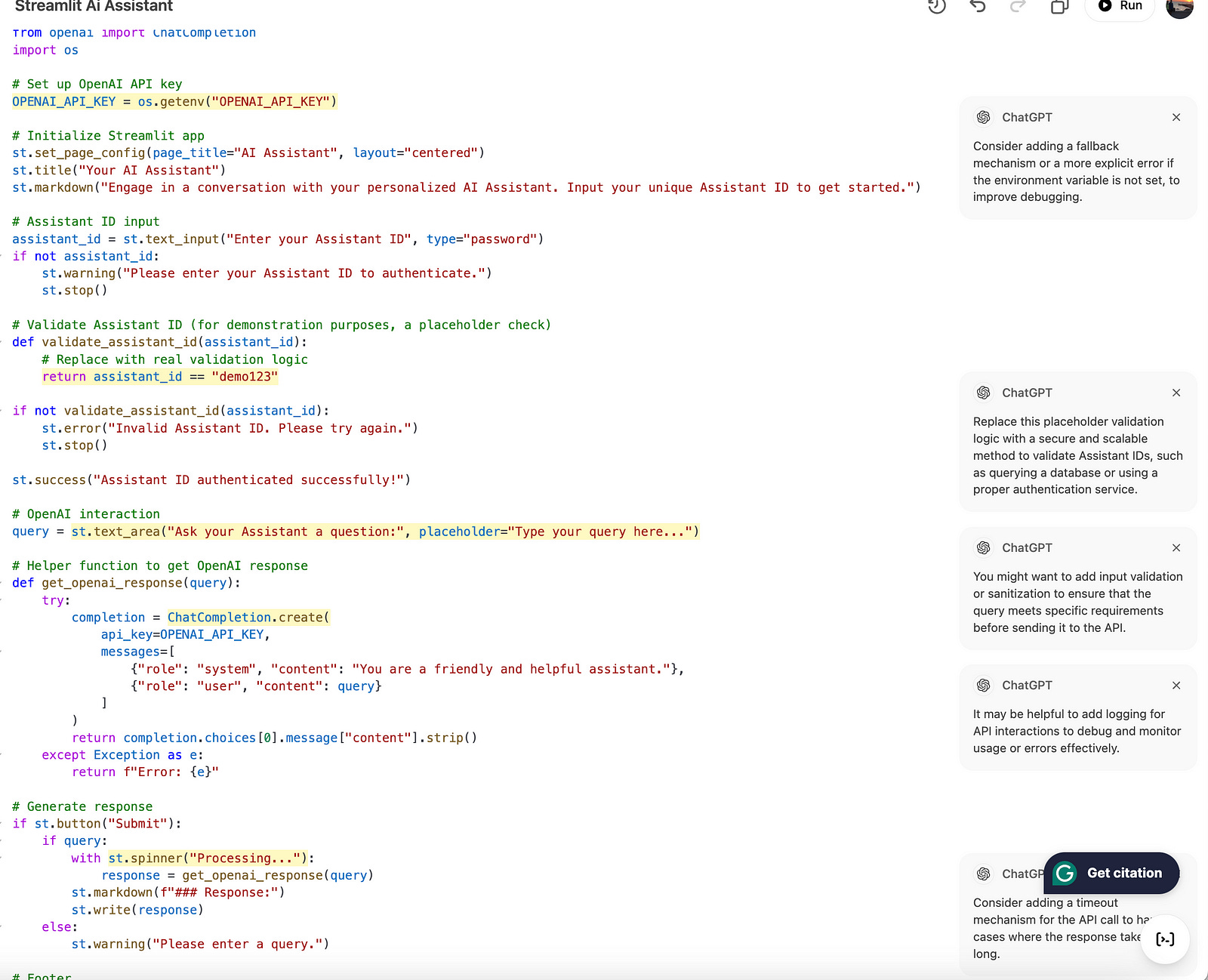This screenshot has height=980, width=1208.
Task: Click ChatGPT logo on timeout mechanism comment
Action: (983, 874)
